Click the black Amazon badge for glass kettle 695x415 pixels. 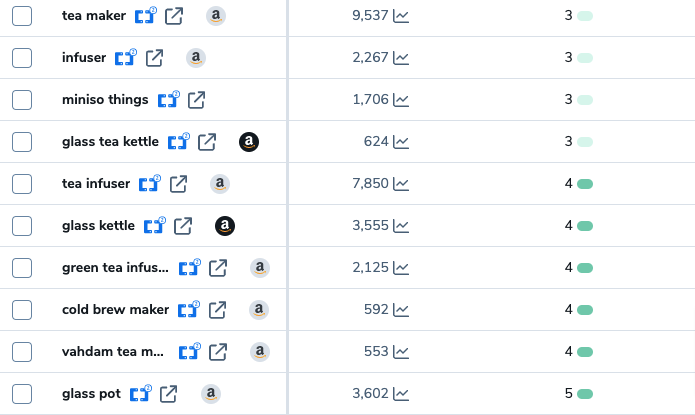click(x=225, y=226)
